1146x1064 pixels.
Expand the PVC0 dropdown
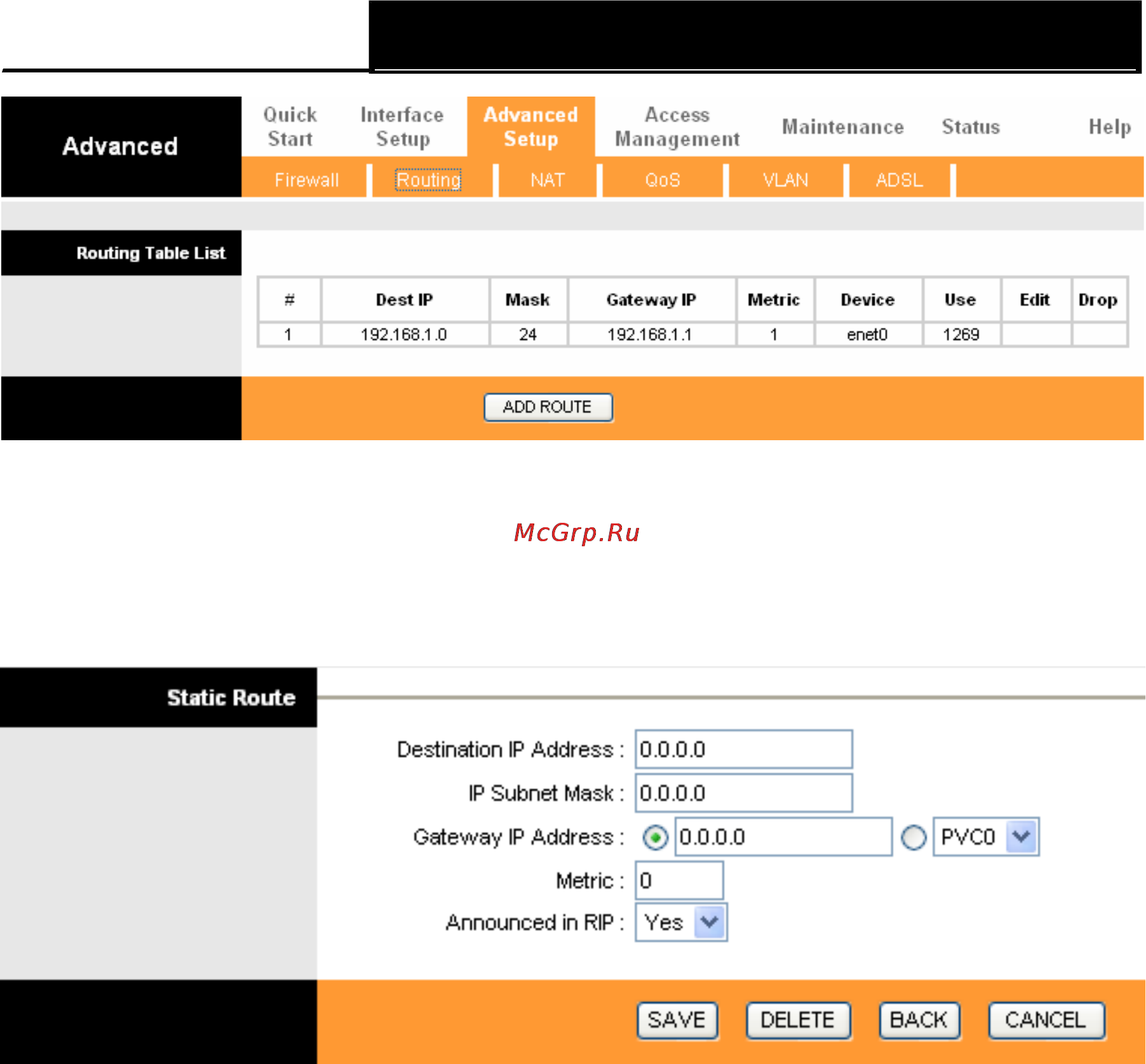[986, 837]
